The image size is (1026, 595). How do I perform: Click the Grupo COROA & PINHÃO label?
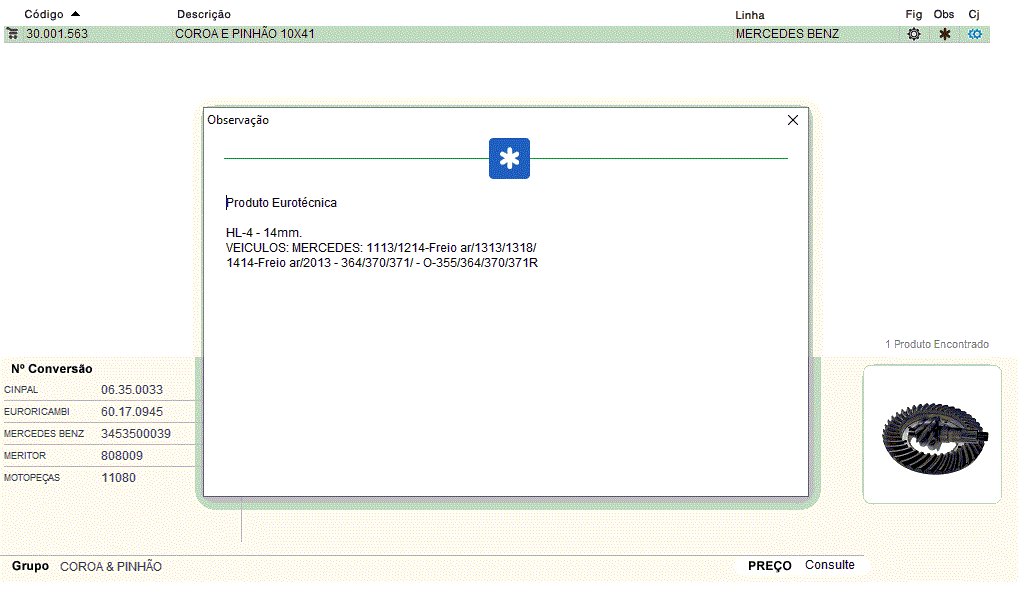click(110, 567)
